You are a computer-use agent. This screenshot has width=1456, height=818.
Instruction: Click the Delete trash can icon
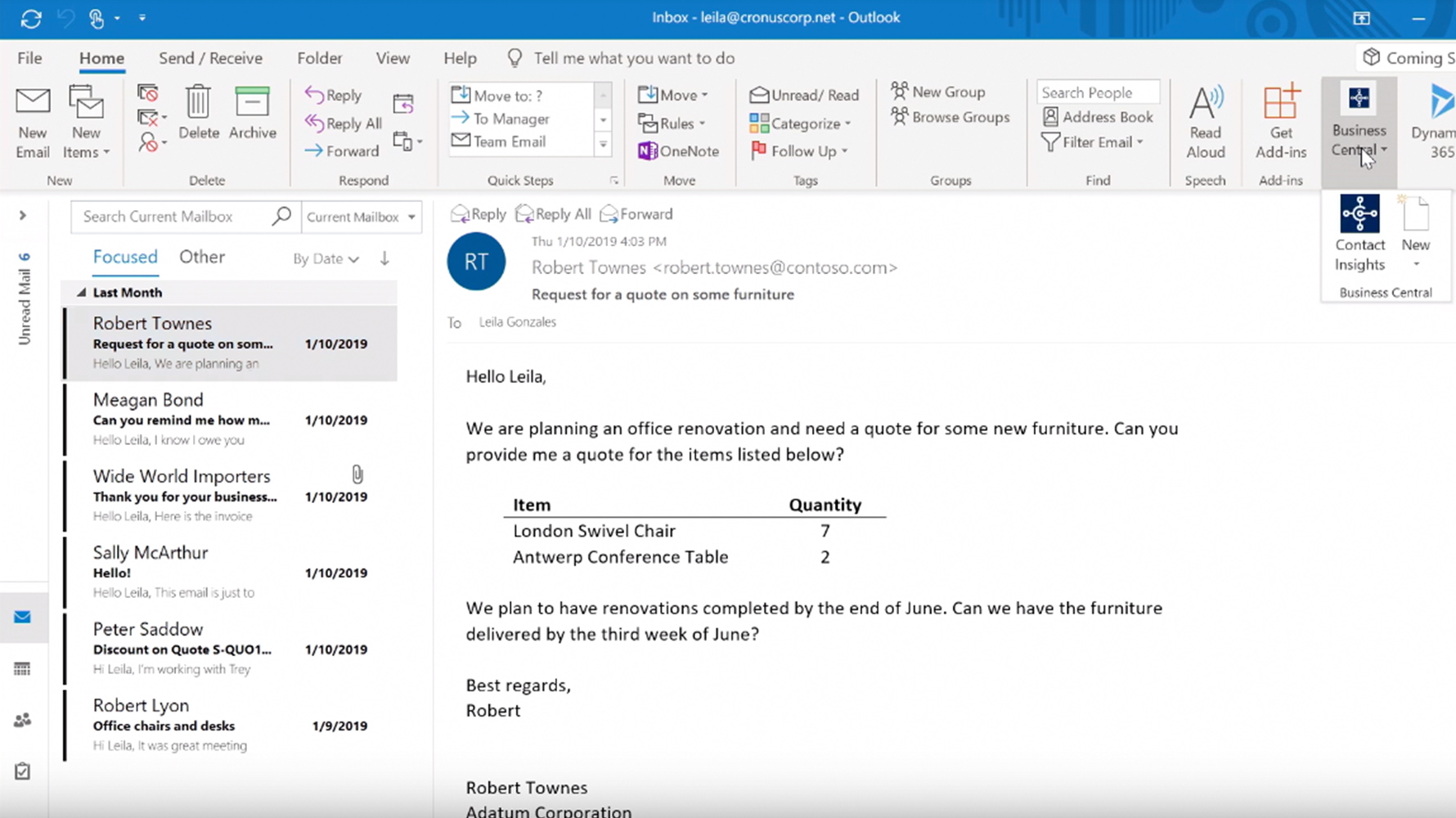pyautogui.click(x=198, y=103)
